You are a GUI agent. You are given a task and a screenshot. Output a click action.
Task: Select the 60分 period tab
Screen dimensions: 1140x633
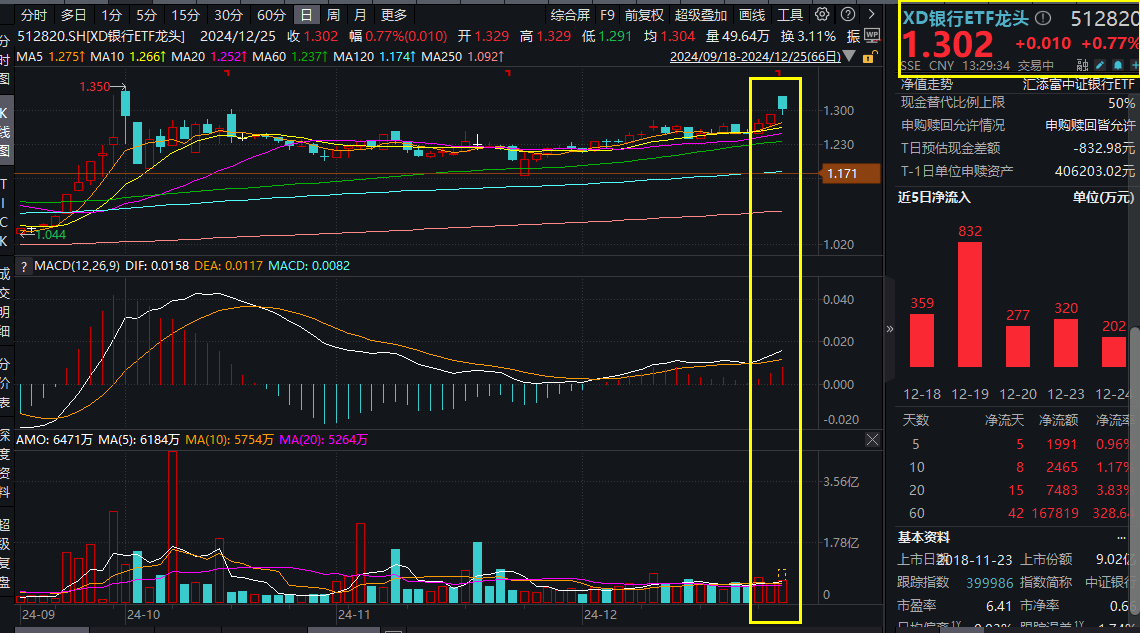[271, 15]
